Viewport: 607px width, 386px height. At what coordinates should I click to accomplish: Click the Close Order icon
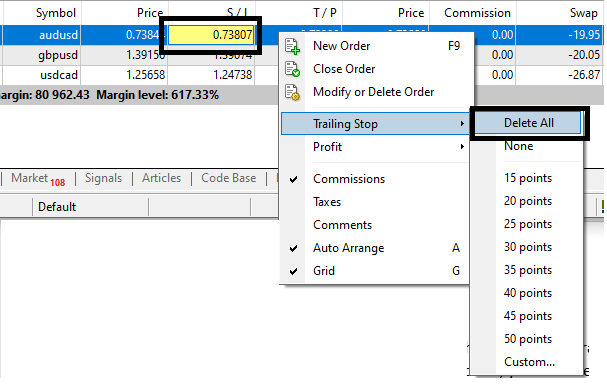[292, 69]
